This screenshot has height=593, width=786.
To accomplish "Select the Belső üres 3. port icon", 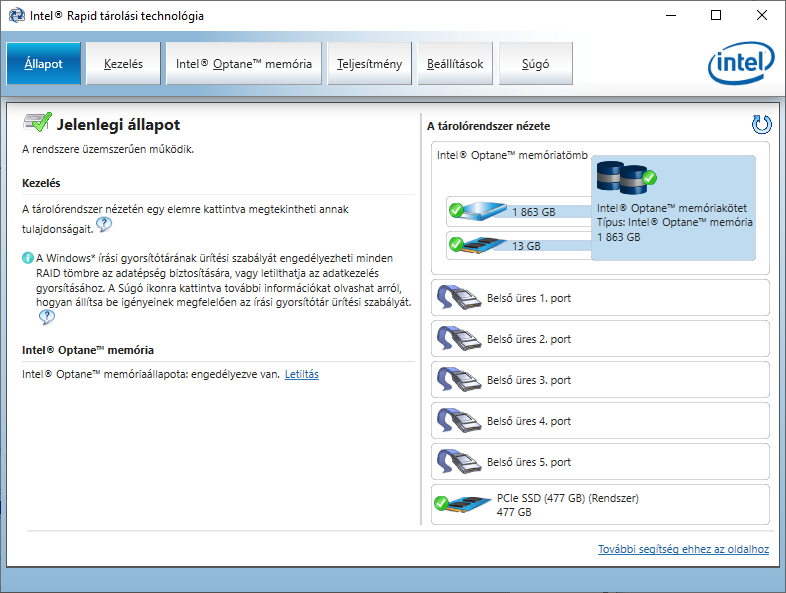I will point(459,379).
